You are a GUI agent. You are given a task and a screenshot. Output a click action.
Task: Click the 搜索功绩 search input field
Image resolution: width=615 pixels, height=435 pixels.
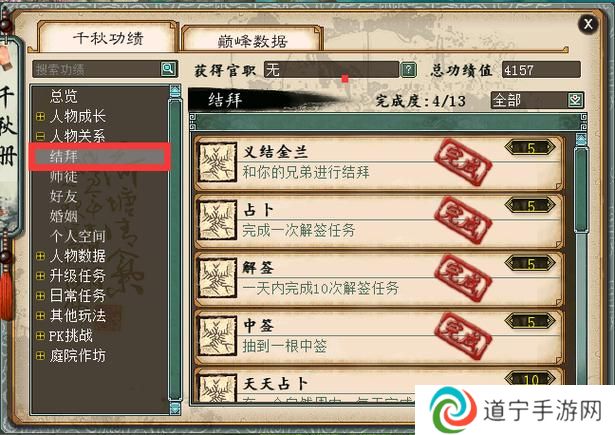click(96, 69)
